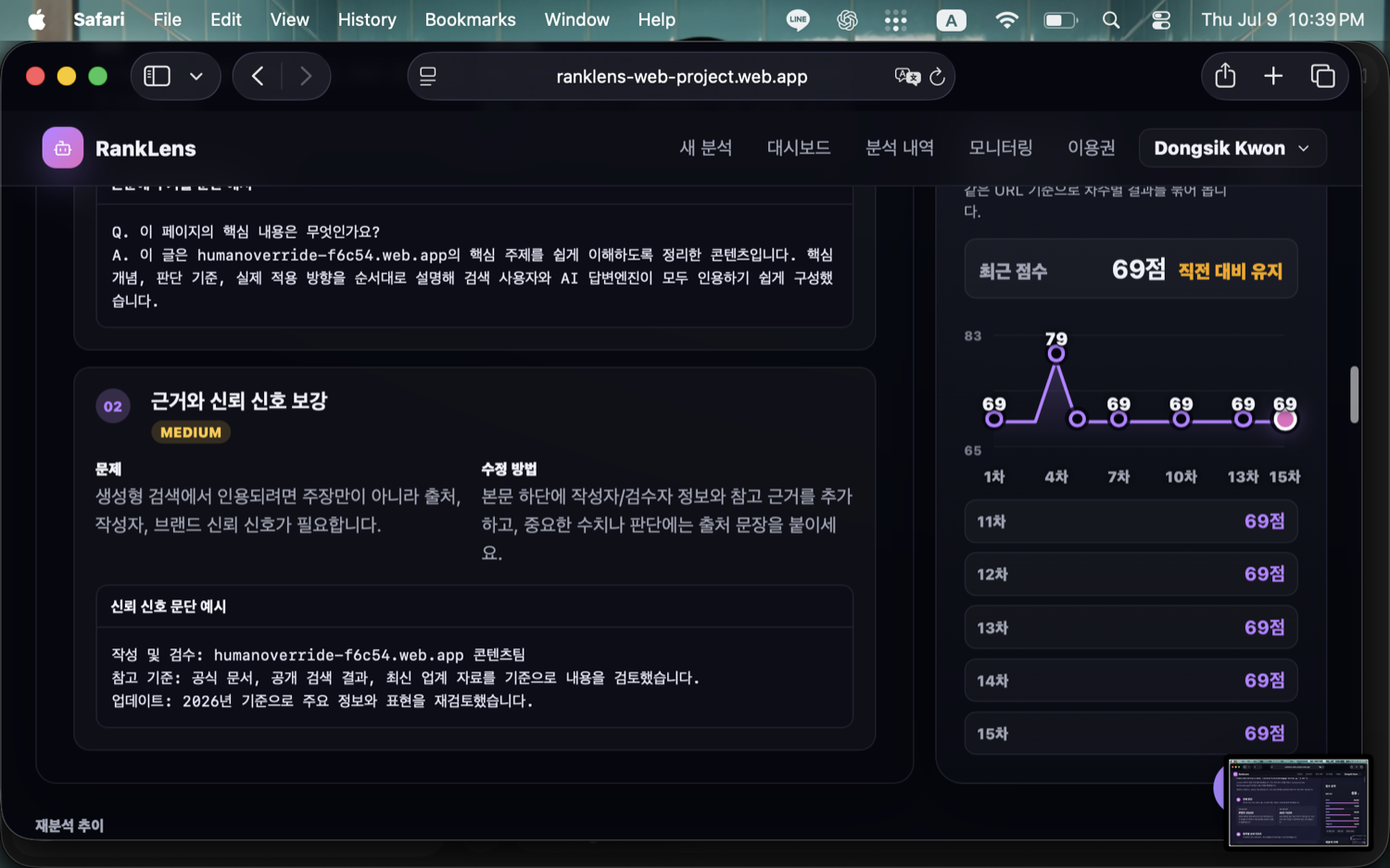Viewport: 1390px width, 868px height.
Task: Select the 79 peak chart point
Action: point(1055,353)
